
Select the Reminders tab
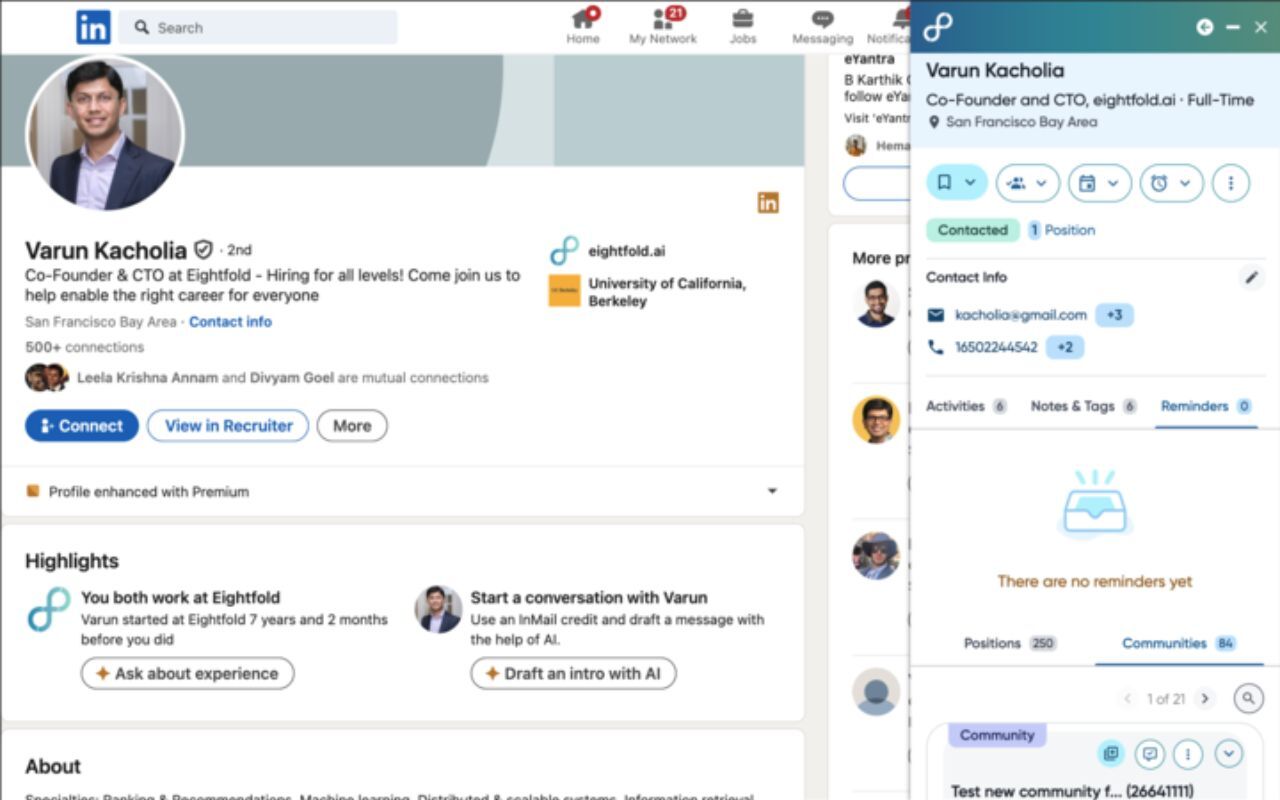1205,406
